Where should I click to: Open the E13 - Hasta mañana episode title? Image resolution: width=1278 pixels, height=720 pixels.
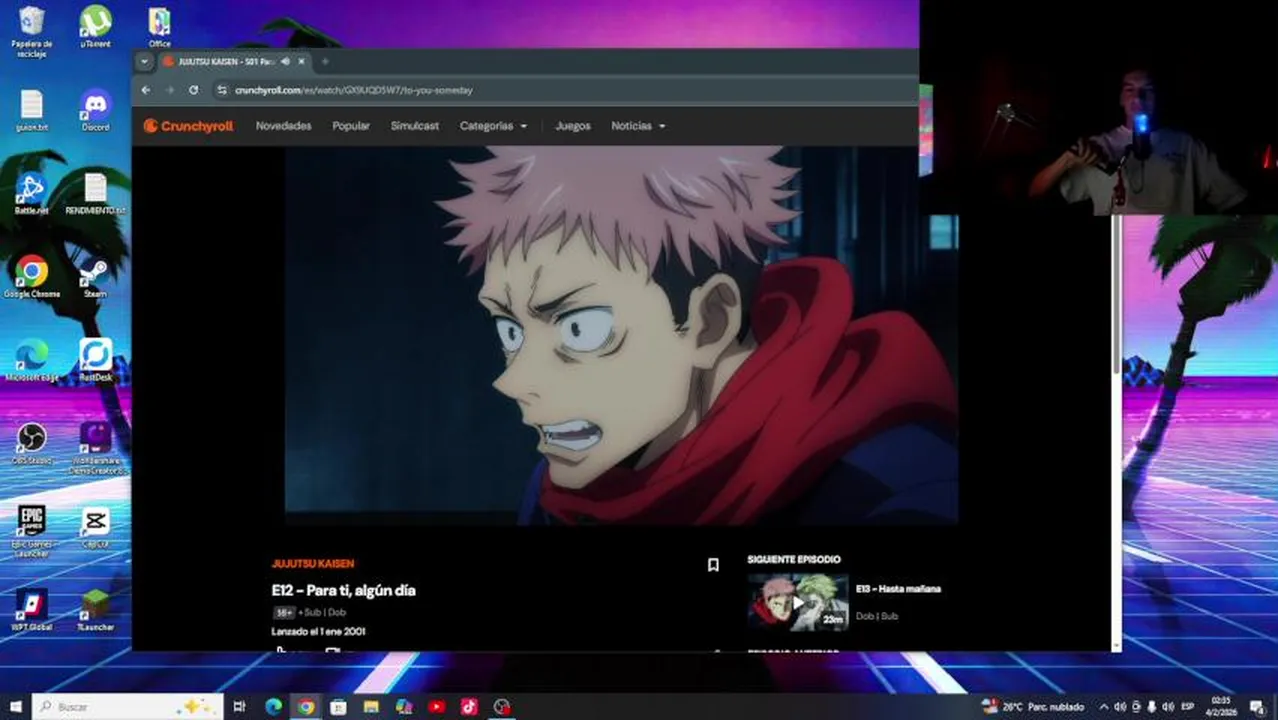898,589
